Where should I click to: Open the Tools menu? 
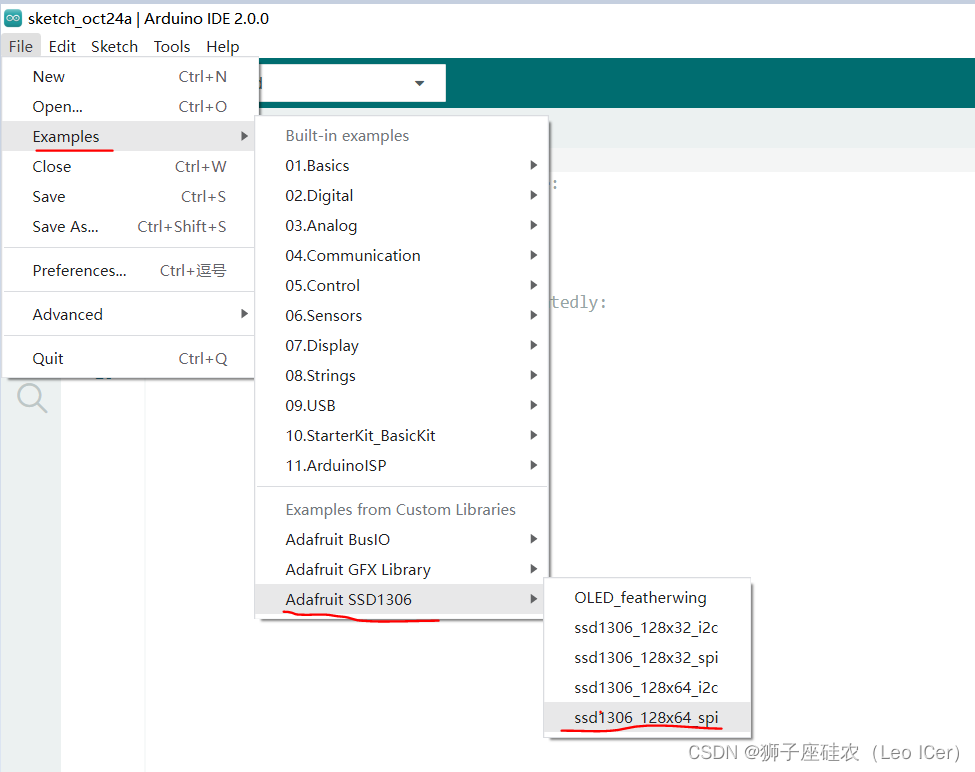(172, 47)
